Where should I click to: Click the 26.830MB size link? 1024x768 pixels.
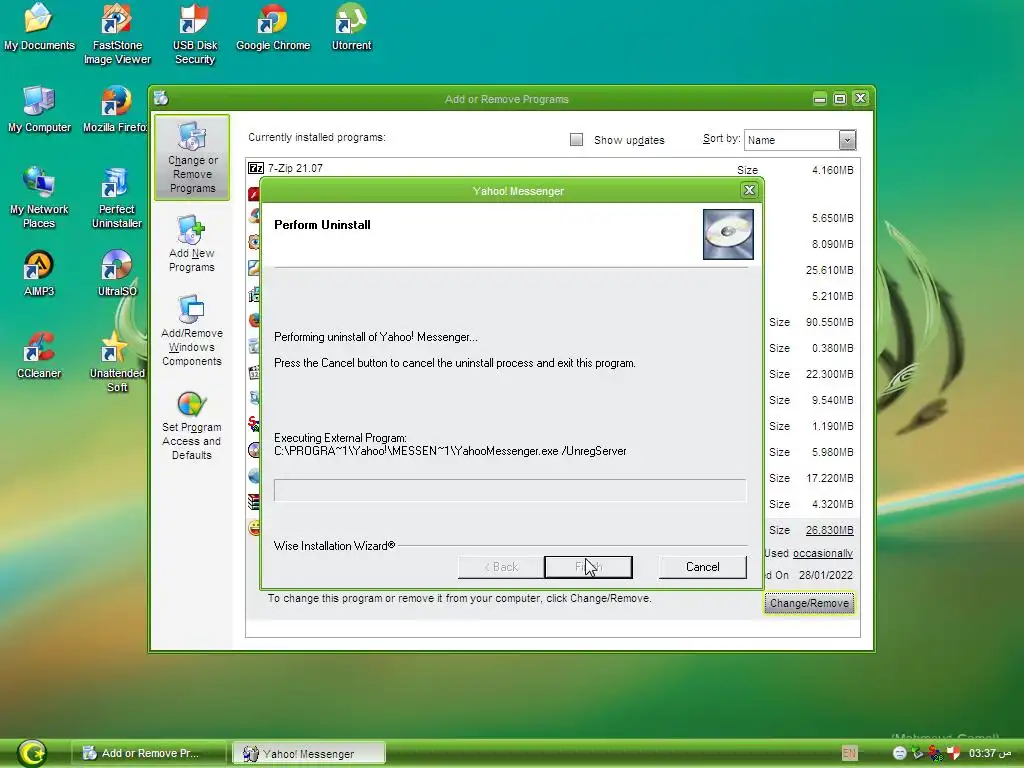[x=829, y=530]
